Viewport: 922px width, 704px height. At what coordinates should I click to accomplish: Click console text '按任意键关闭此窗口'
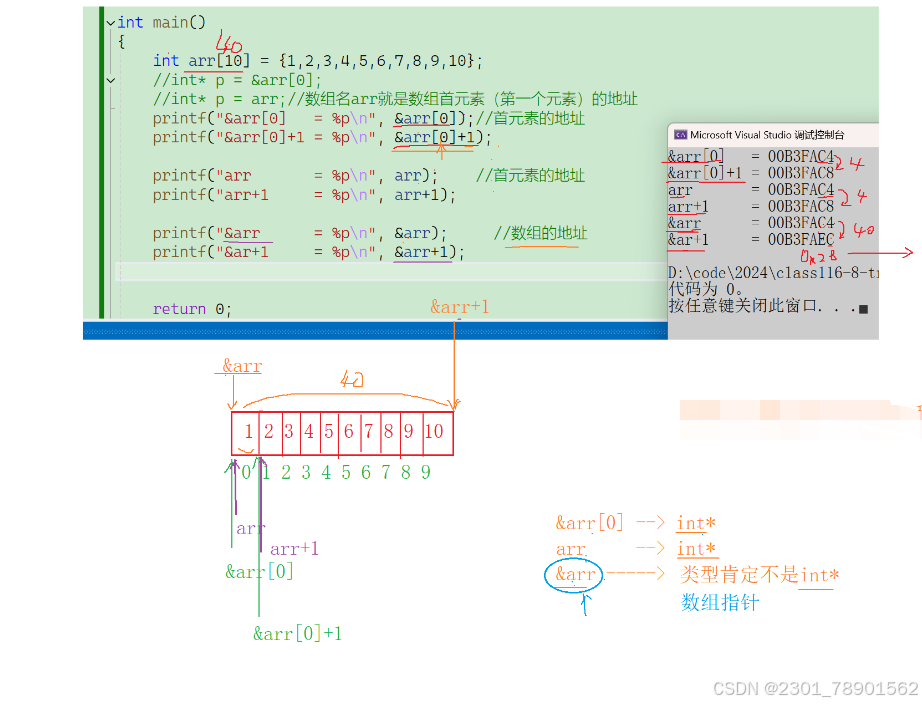743,306
